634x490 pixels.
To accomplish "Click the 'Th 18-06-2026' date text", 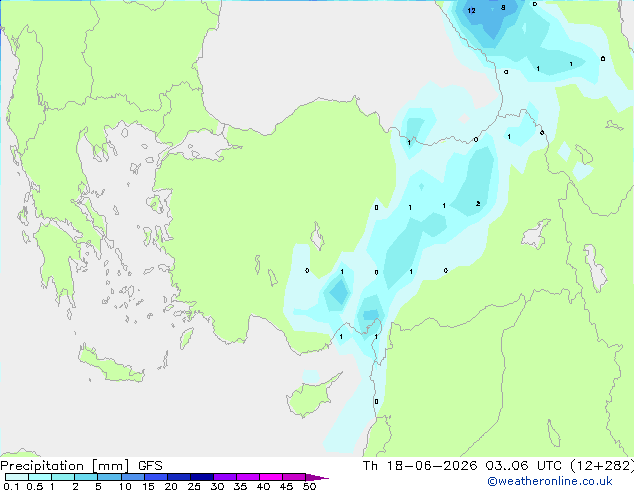I will point(420,466).
